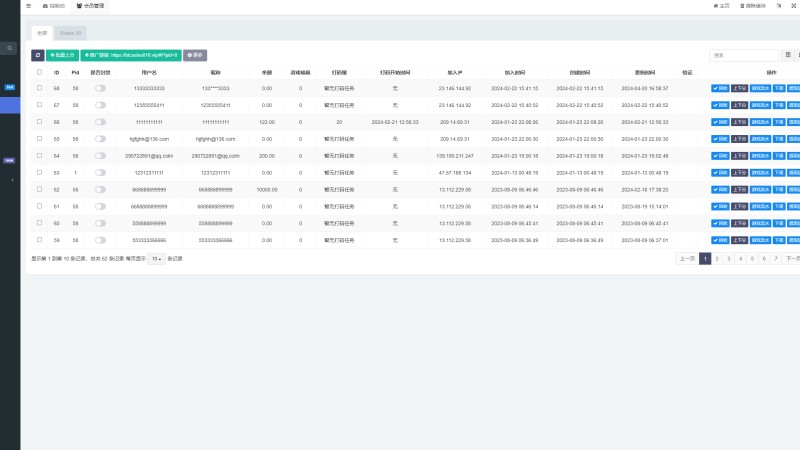Screen dimensions: 800x450
Task: Sort by the ID column header
Action: (57, 72)
